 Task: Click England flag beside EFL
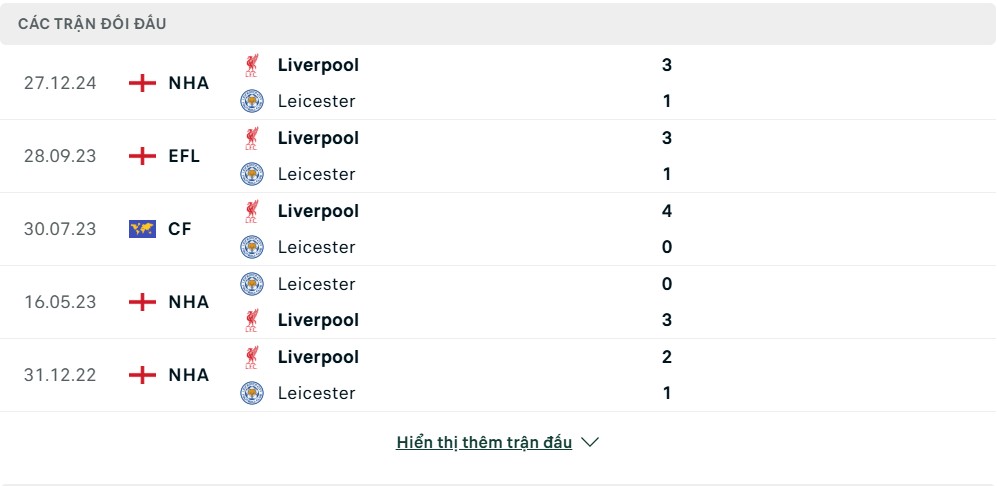click(x=142, y=156)
